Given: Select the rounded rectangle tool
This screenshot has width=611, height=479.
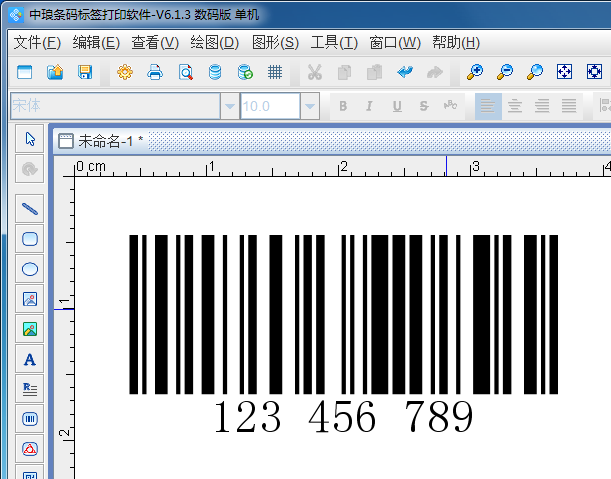Looking at the screenshot, I should 30,239.
